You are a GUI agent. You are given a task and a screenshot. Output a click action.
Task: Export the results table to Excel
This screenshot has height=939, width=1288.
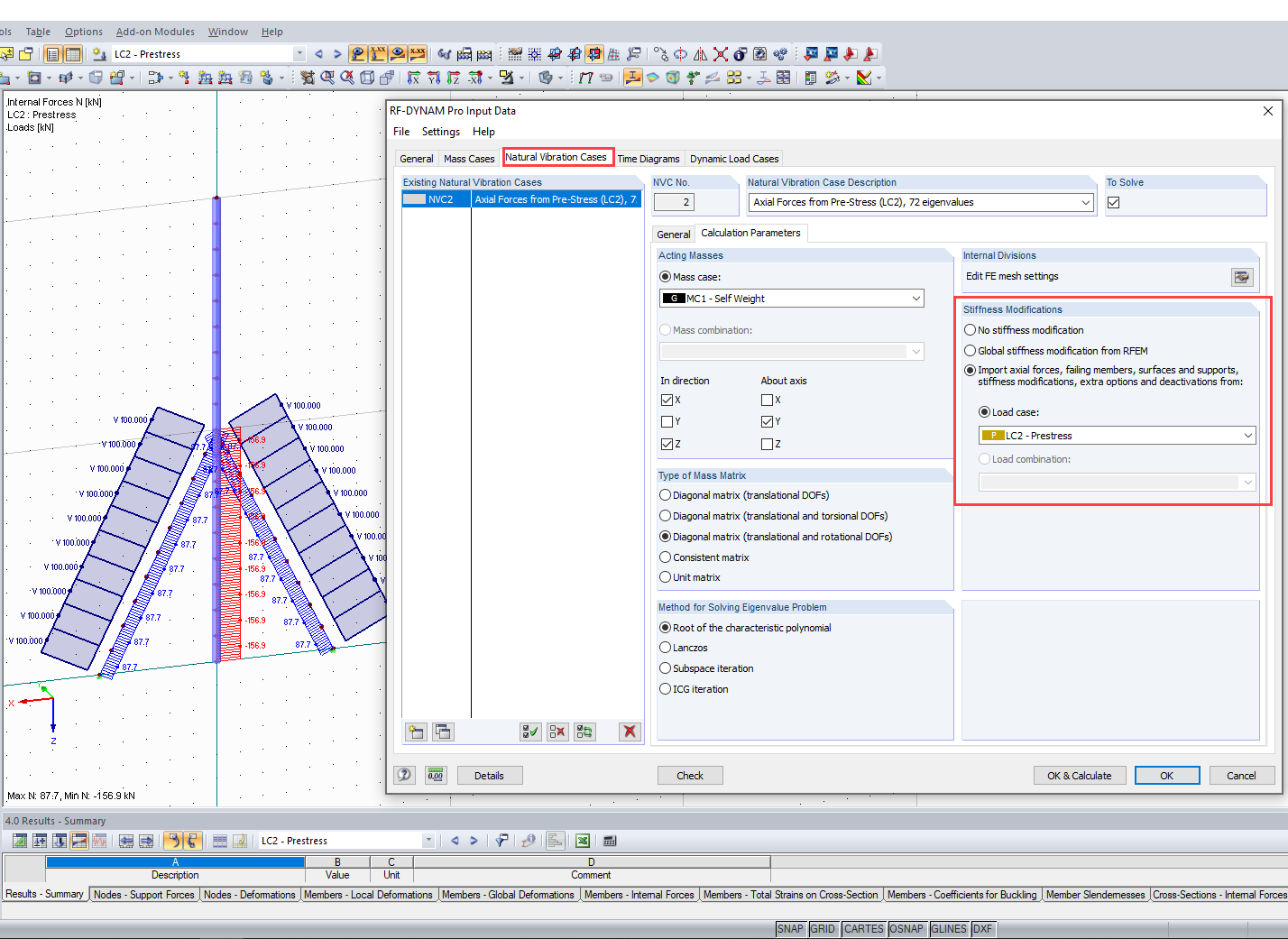point(582,840)
